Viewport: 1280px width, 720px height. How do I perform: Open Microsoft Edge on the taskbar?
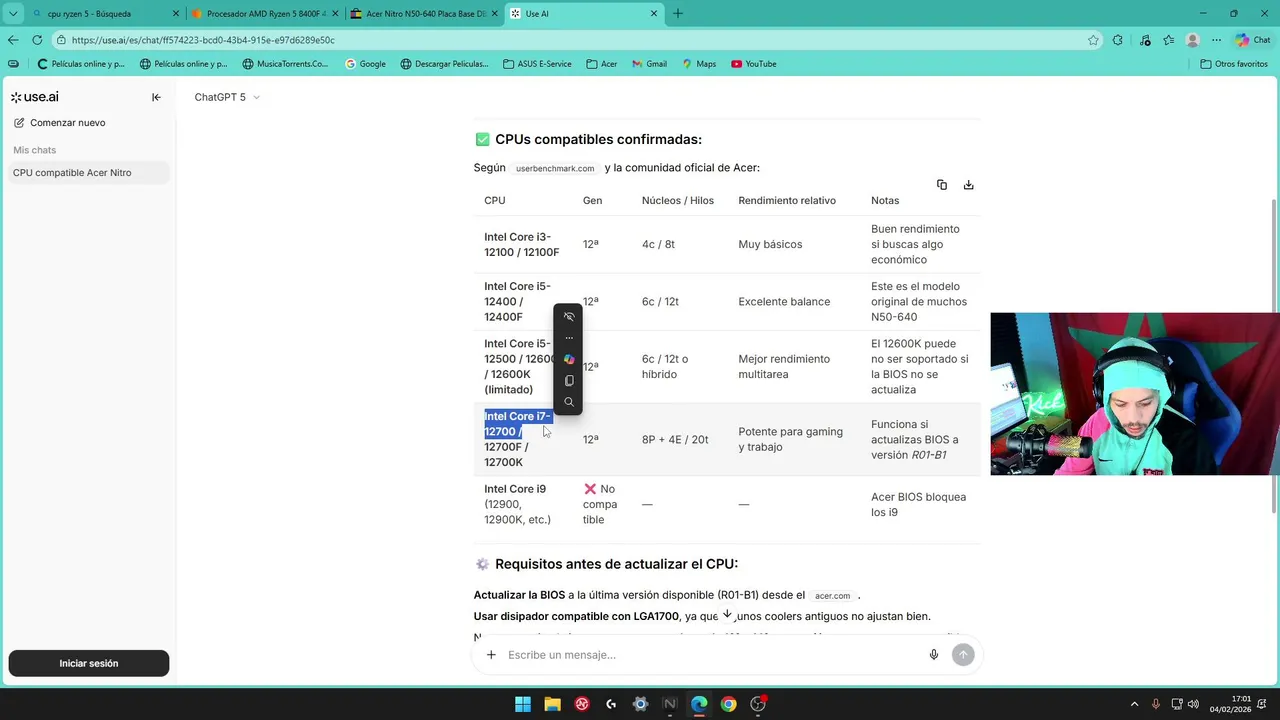click(x=699, y=704)
